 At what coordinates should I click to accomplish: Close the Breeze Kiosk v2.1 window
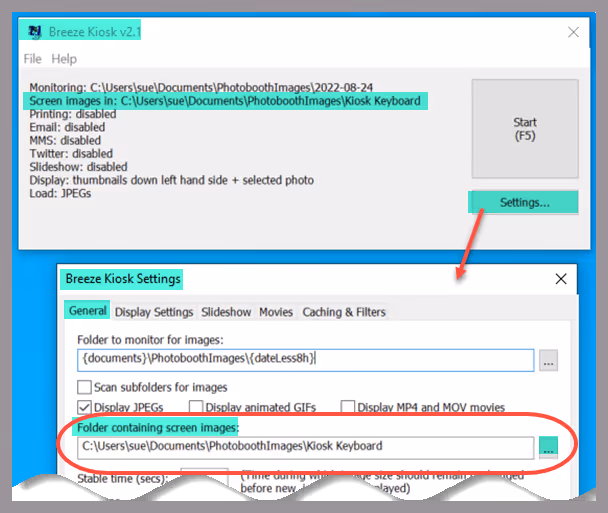(x=573, y=32)
